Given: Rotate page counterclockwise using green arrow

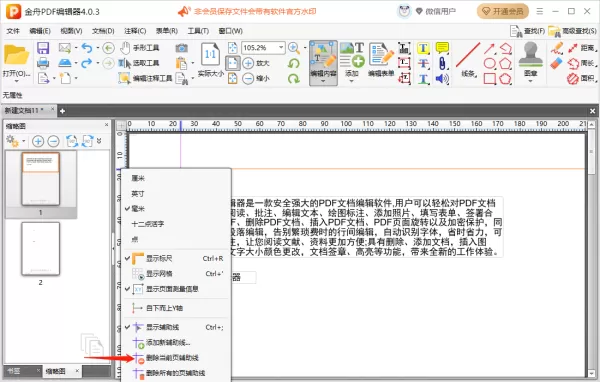Looking at the screenshot, I should [x=293, y=63].
